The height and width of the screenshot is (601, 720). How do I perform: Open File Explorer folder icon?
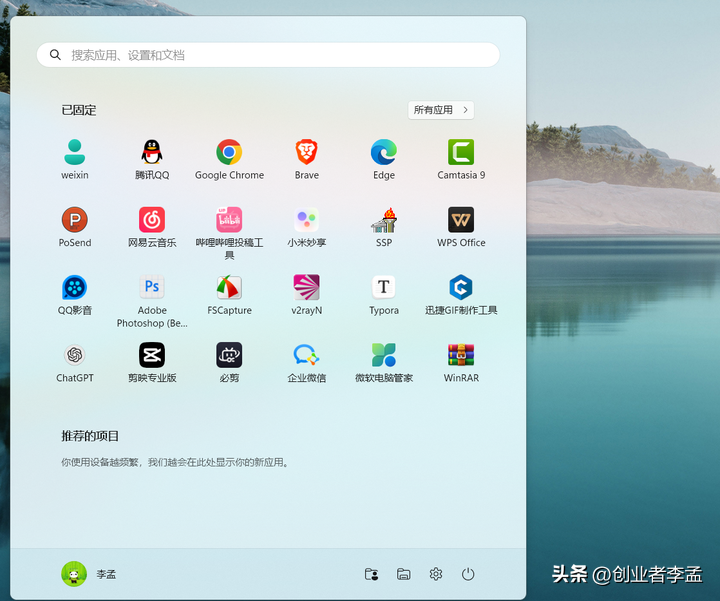coord(403,574)
